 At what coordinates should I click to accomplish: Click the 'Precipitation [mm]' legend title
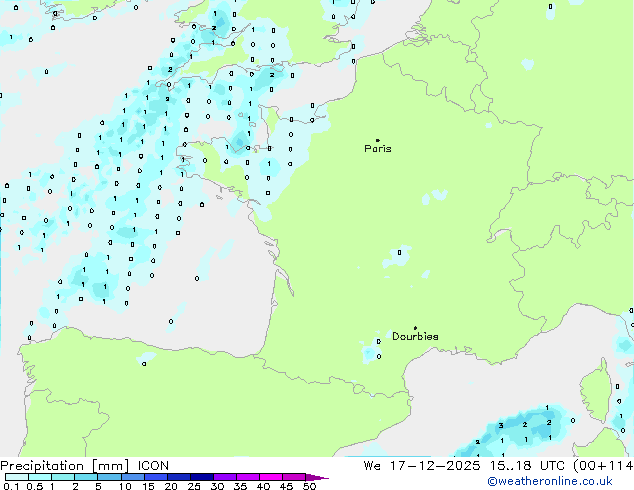click(65, 466)
